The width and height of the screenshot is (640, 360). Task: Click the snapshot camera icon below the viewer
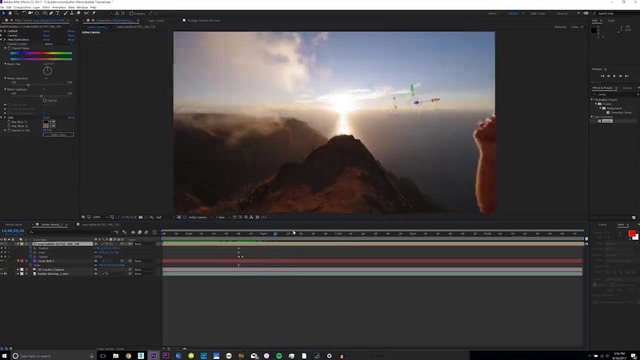coord(140,217)
